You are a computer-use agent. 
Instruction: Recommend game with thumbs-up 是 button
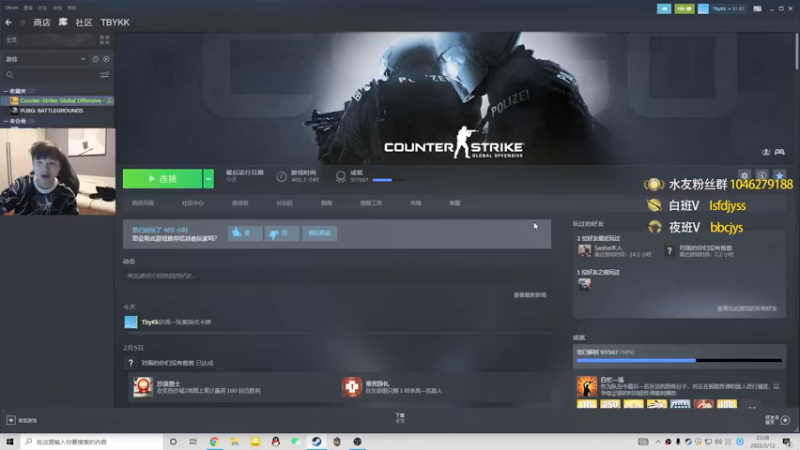(245, 233)
